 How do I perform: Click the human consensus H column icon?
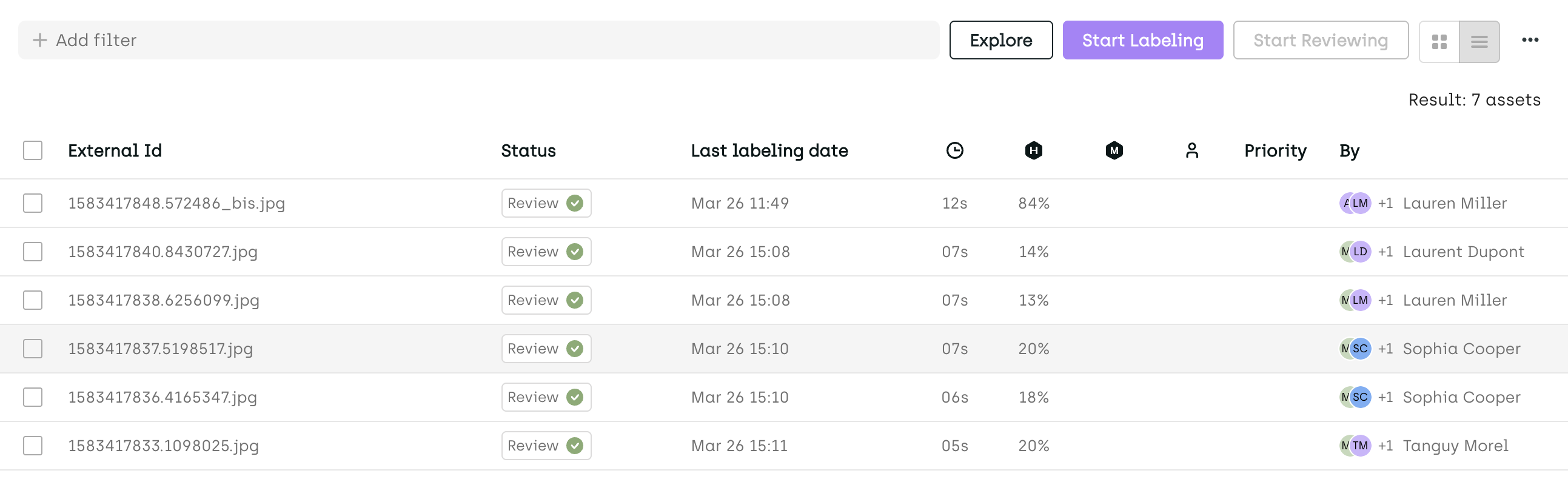pos(1034,150)
